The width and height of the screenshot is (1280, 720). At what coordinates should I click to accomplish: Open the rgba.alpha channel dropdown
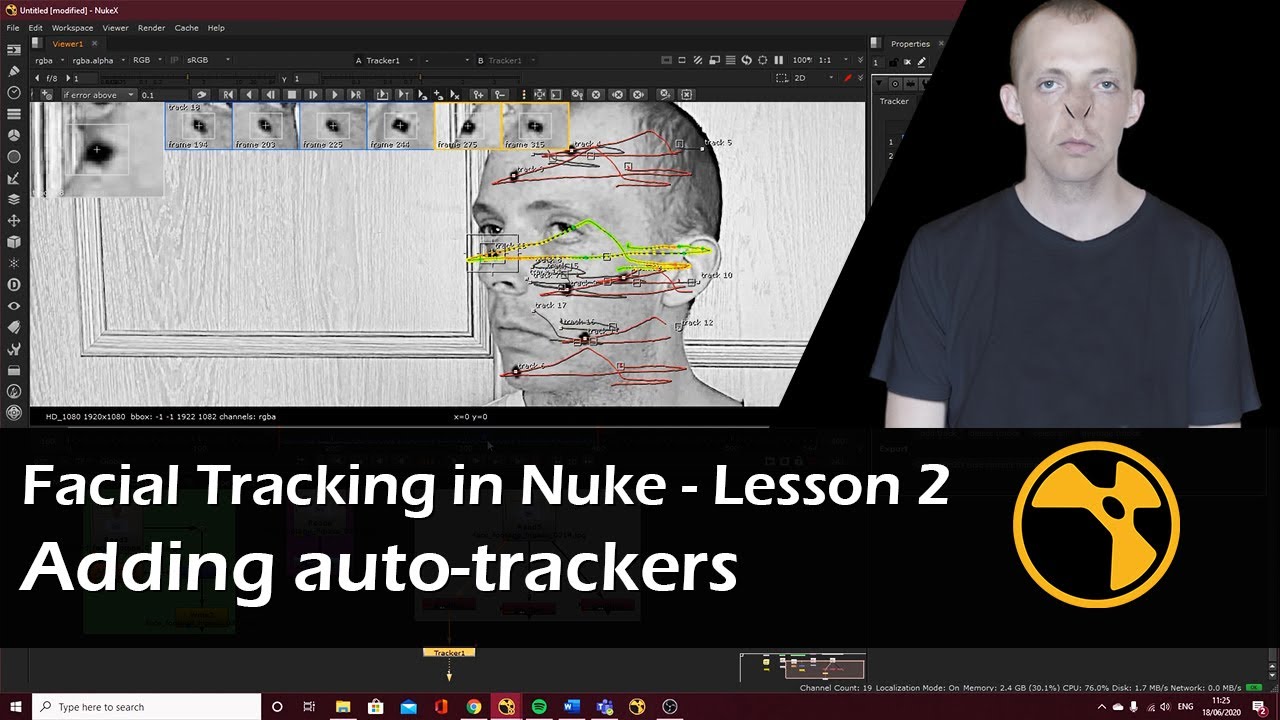click(x=98, y=60)
